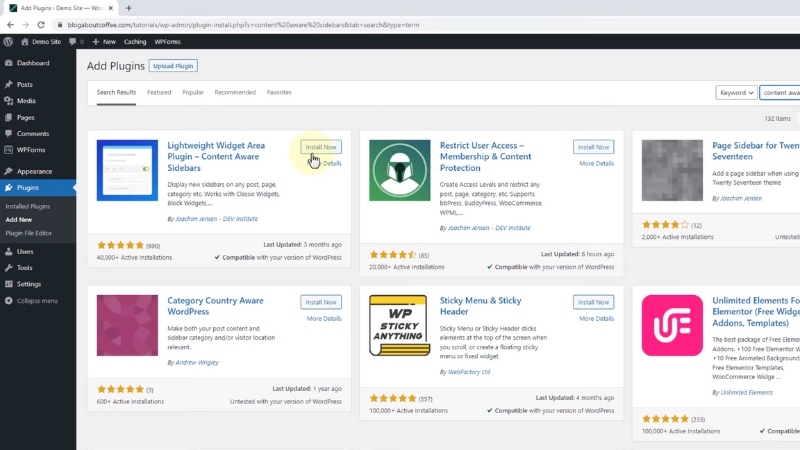Click the Category Country Aware purple thumbnail
The width and height of the screenshot is (800, 450).
click(128, 326)
